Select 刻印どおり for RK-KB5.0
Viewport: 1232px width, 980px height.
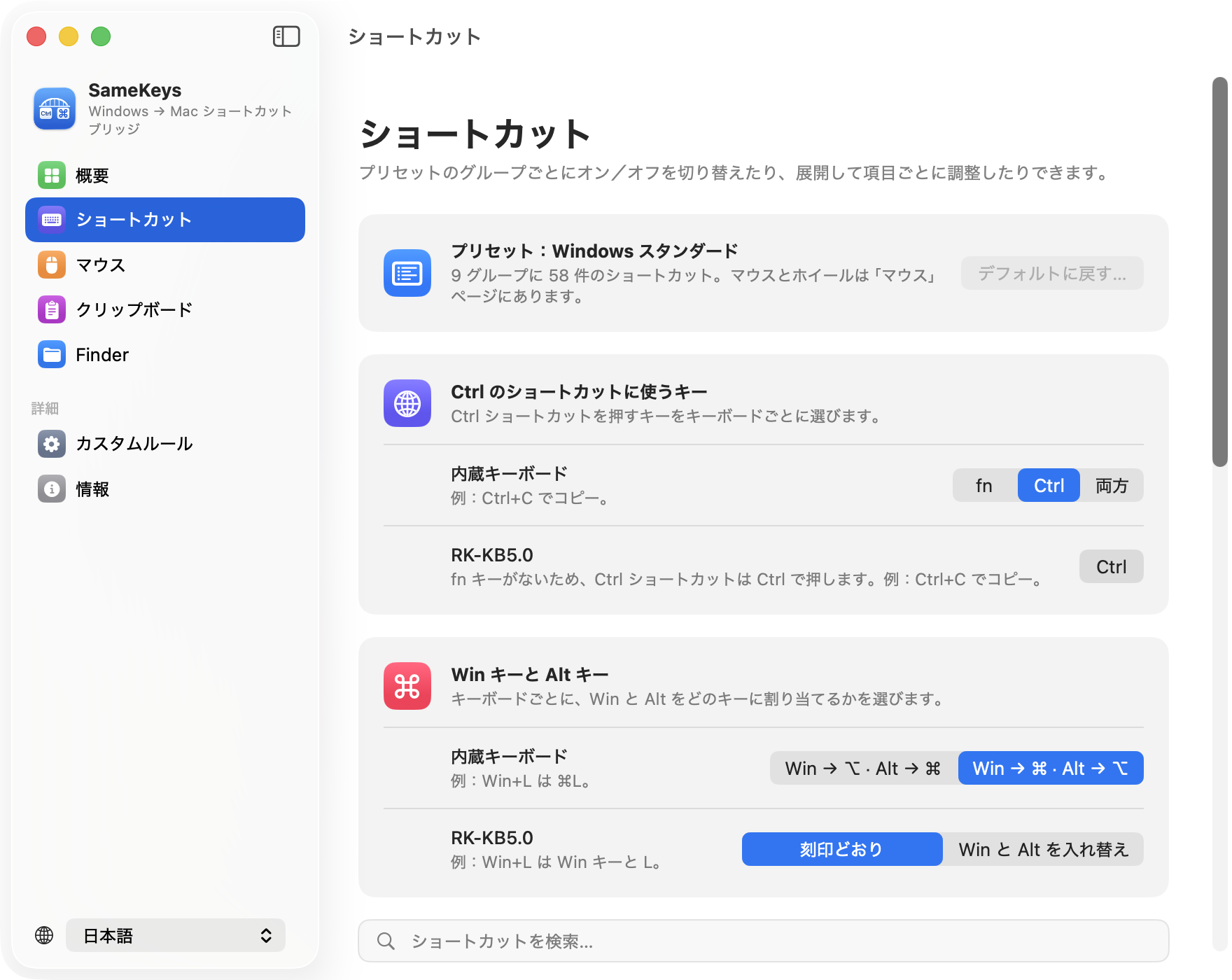point(842,849)
